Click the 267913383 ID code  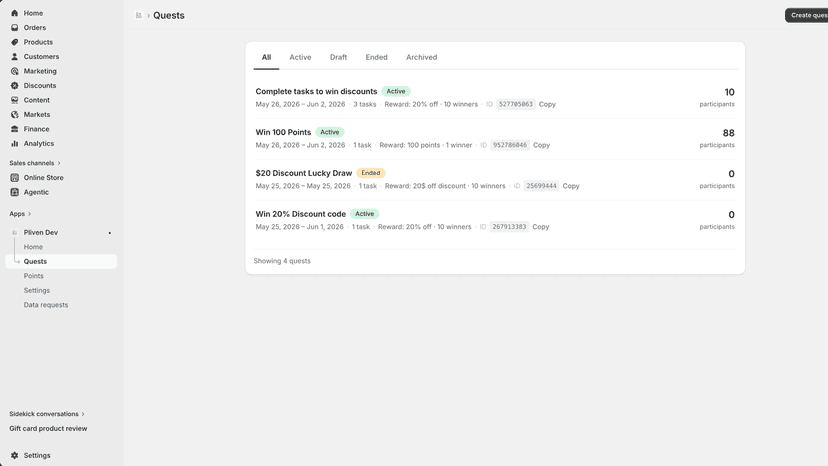509,227
